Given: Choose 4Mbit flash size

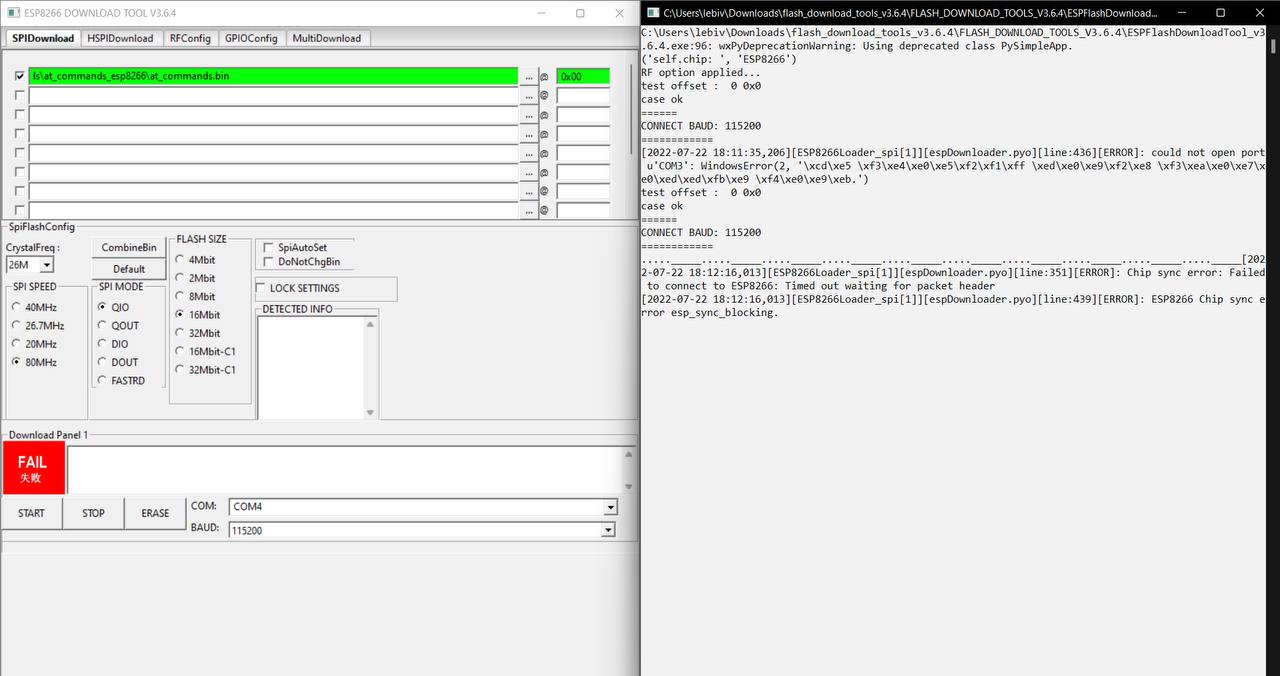Looking at the screenshot, I should (x=195, y=260).
